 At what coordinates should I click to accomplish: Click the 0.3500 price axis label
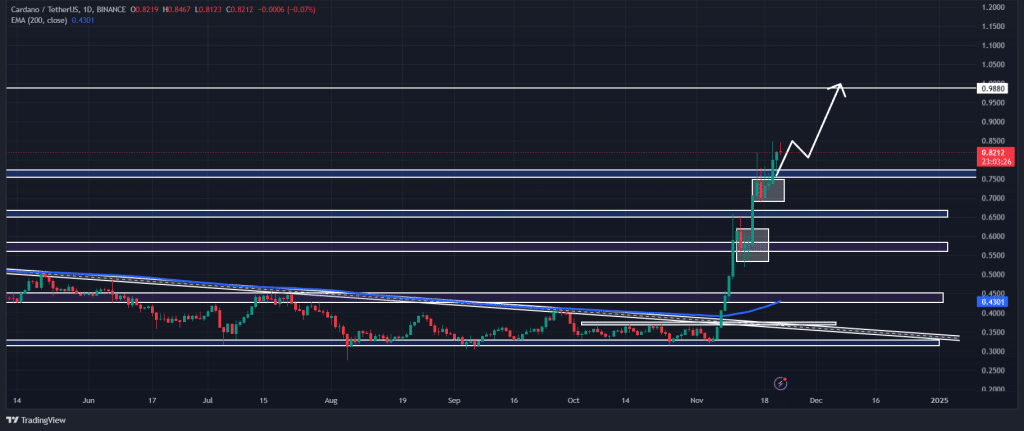[x=991, y=332]
